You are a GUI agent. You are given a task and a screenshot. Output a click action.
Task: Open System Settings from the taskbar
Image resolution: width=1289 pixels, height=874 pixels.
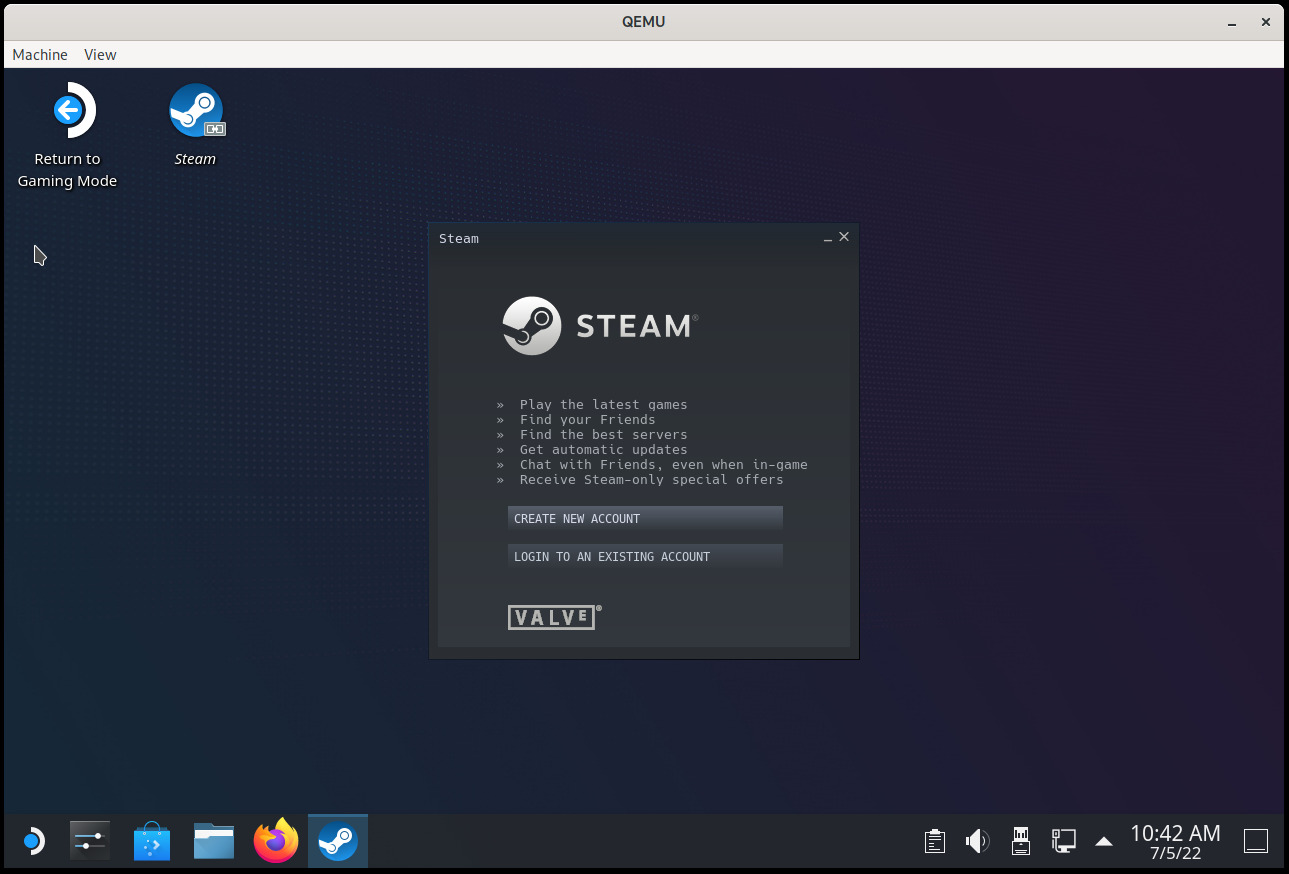(90, 841)
